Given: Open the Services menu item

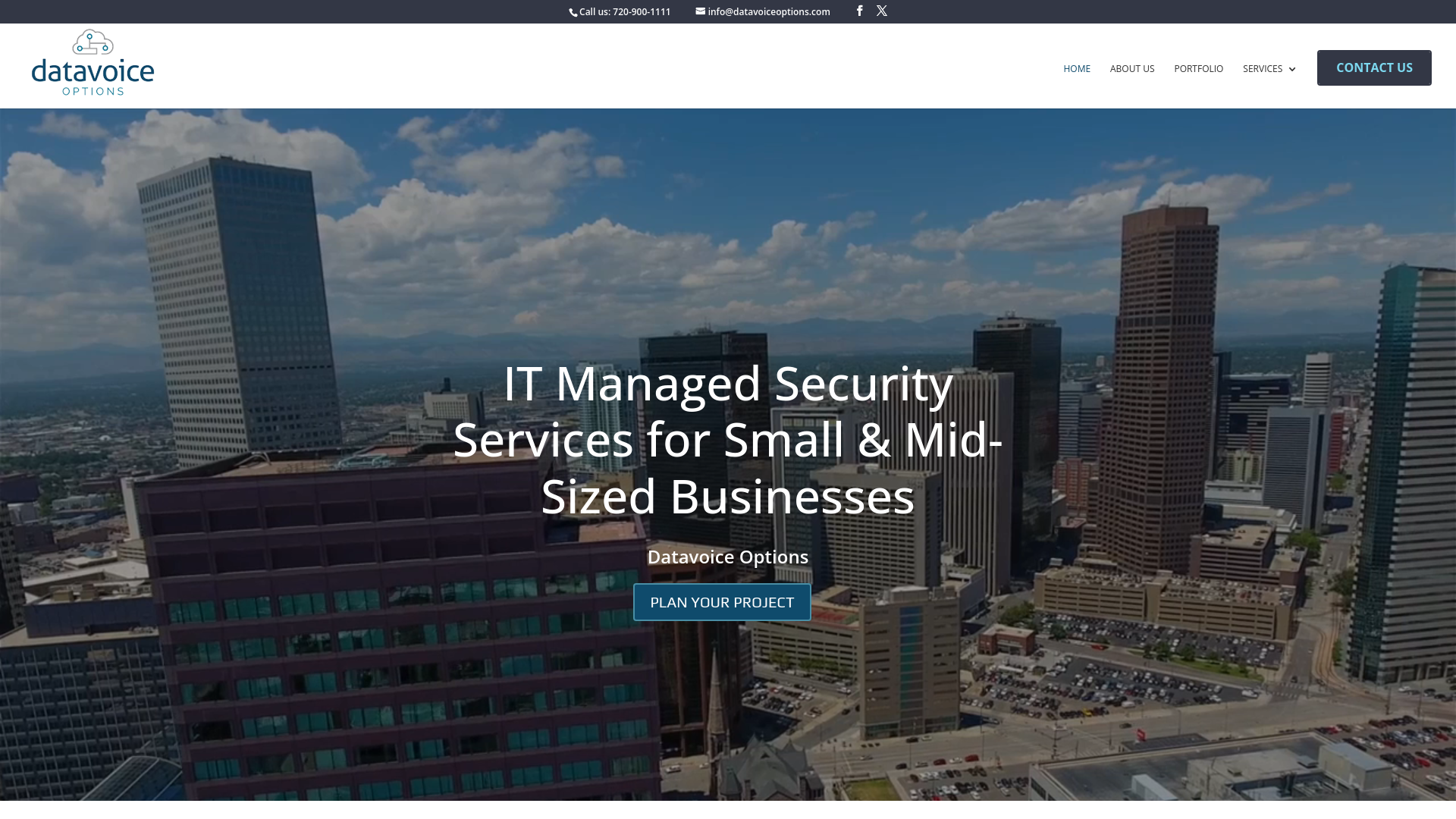Looking at the screenshot, I should click(1263, 69).
